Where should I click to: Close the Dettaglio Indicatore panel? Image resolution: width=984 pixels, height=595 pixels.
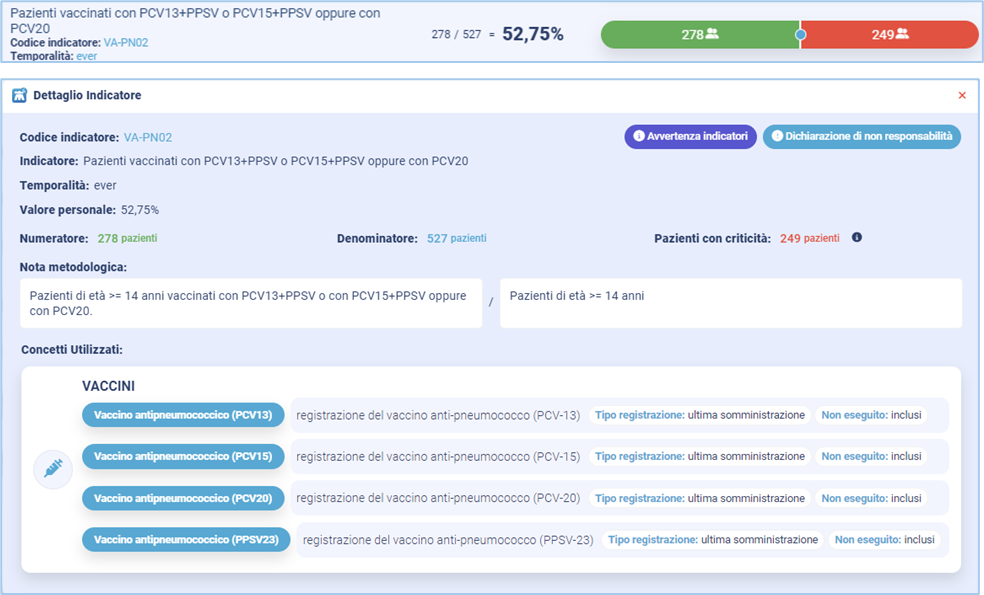pyautogui.click(x=962, y=96)
